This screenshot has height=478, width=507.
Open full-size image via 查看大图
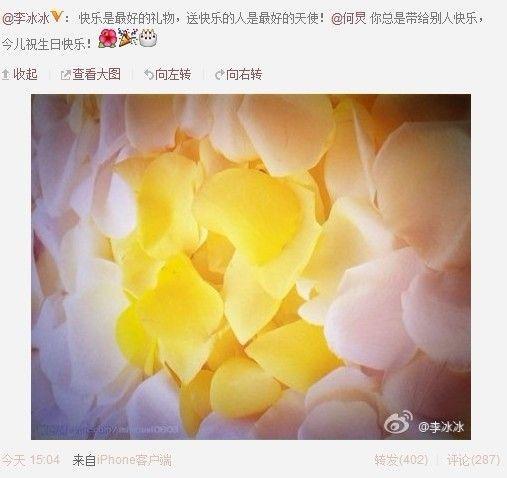click(x=96, y=74)
